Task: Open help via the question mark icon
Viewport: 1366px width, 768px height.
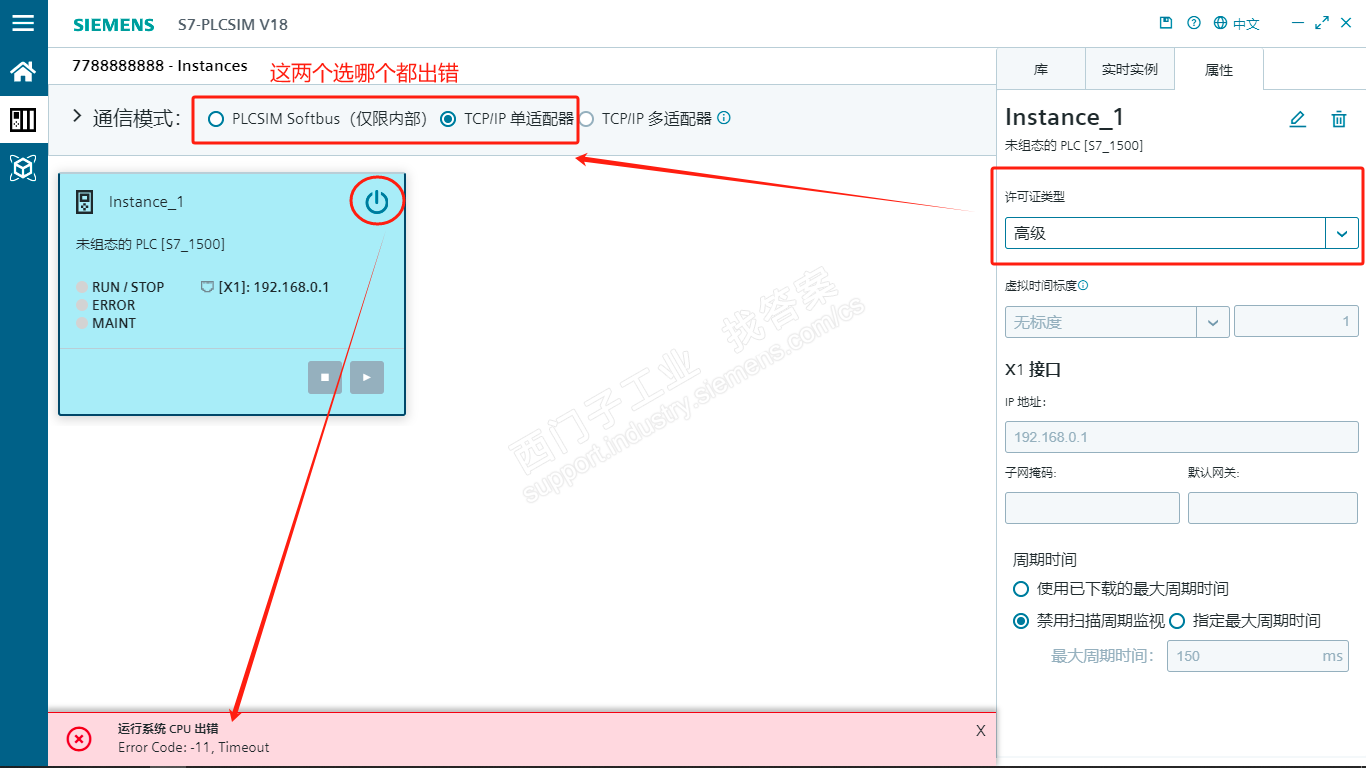Action: coord(1193,23)
